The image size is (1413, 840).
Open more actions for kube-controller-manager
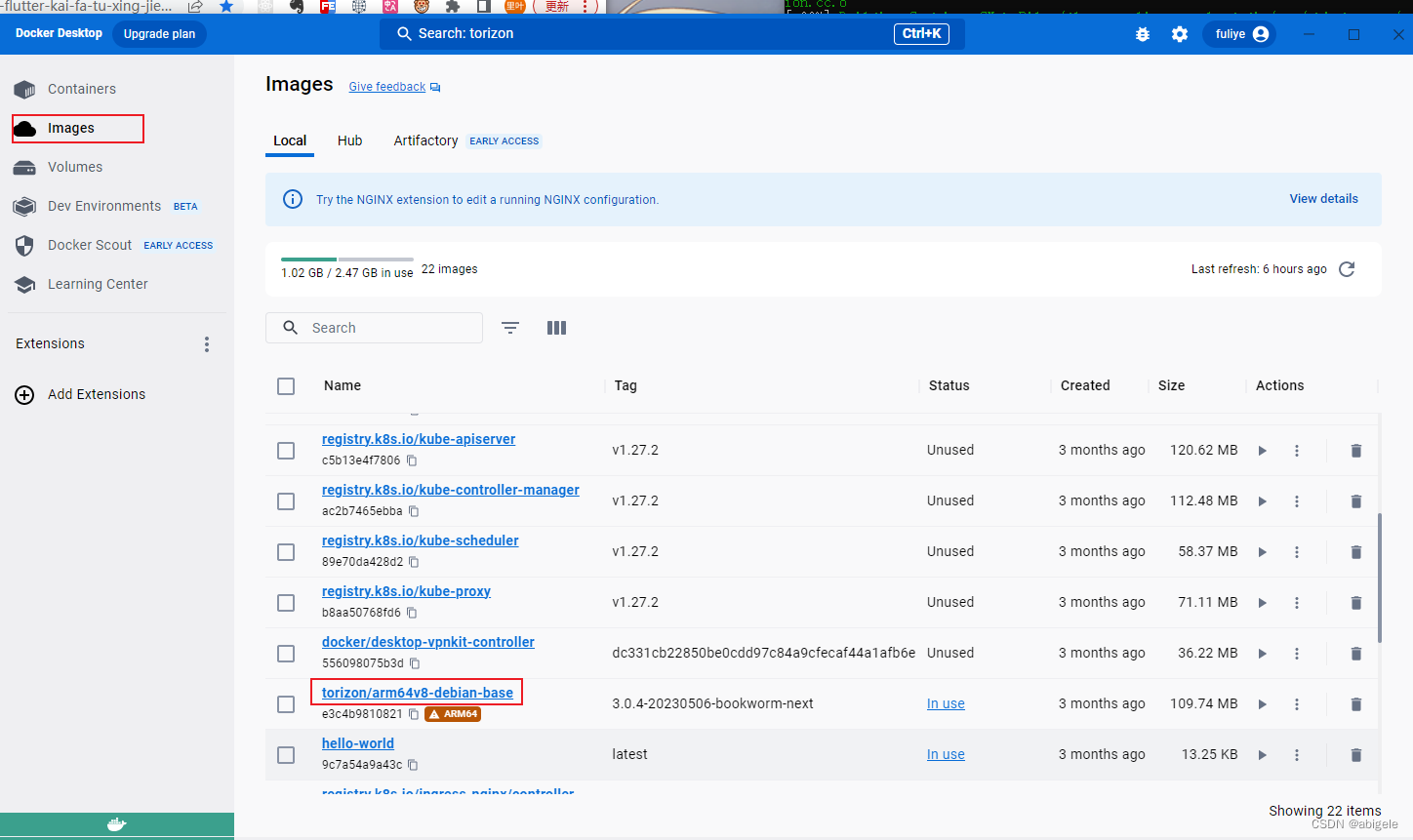point(1297,501)
